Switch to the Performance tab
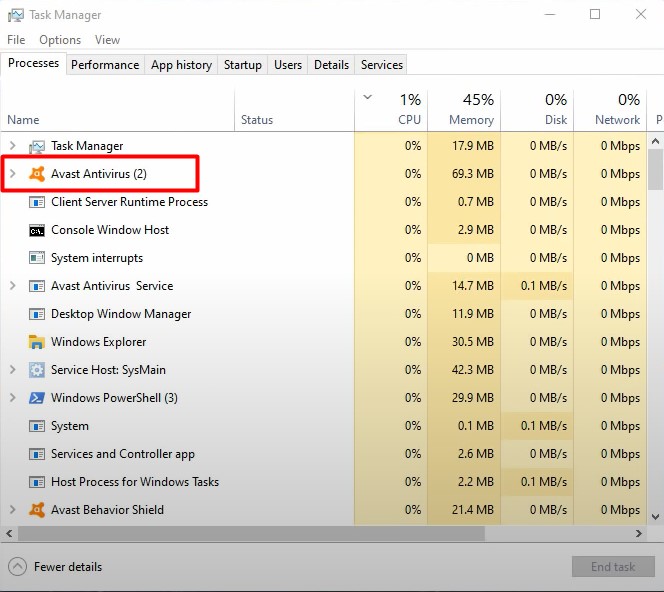This screenshot has width=664, height=592. point(105,65)
